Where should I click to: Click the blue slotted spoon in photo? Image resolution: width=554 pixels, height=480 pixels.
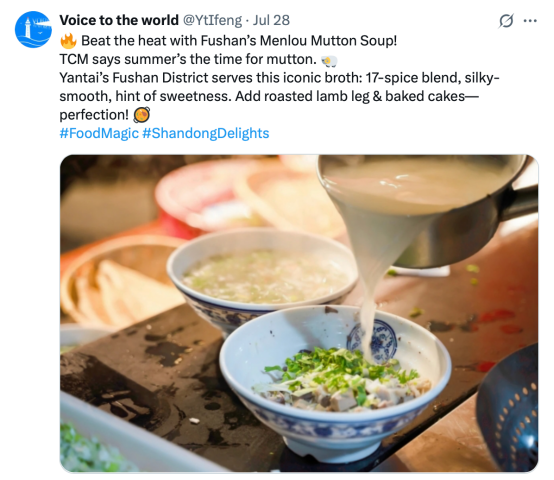pos(507,406)
